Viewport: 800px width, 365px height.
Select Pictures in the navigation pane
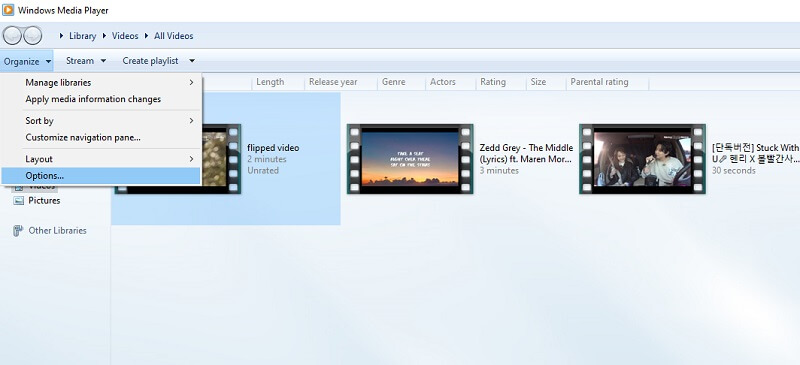(44, 201)
